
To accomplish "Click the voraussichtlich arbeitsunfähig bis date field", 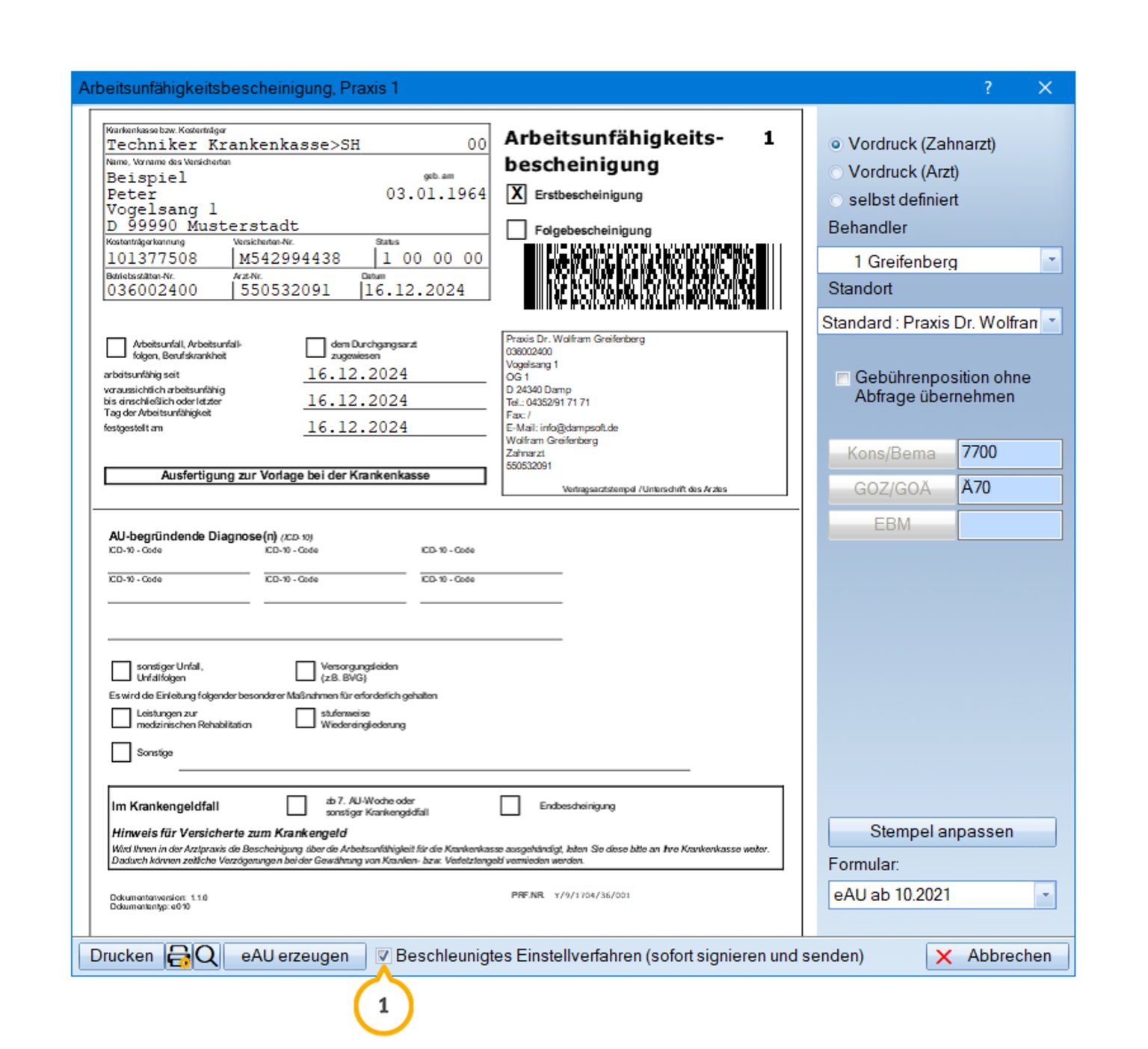I will coord(357,401).
